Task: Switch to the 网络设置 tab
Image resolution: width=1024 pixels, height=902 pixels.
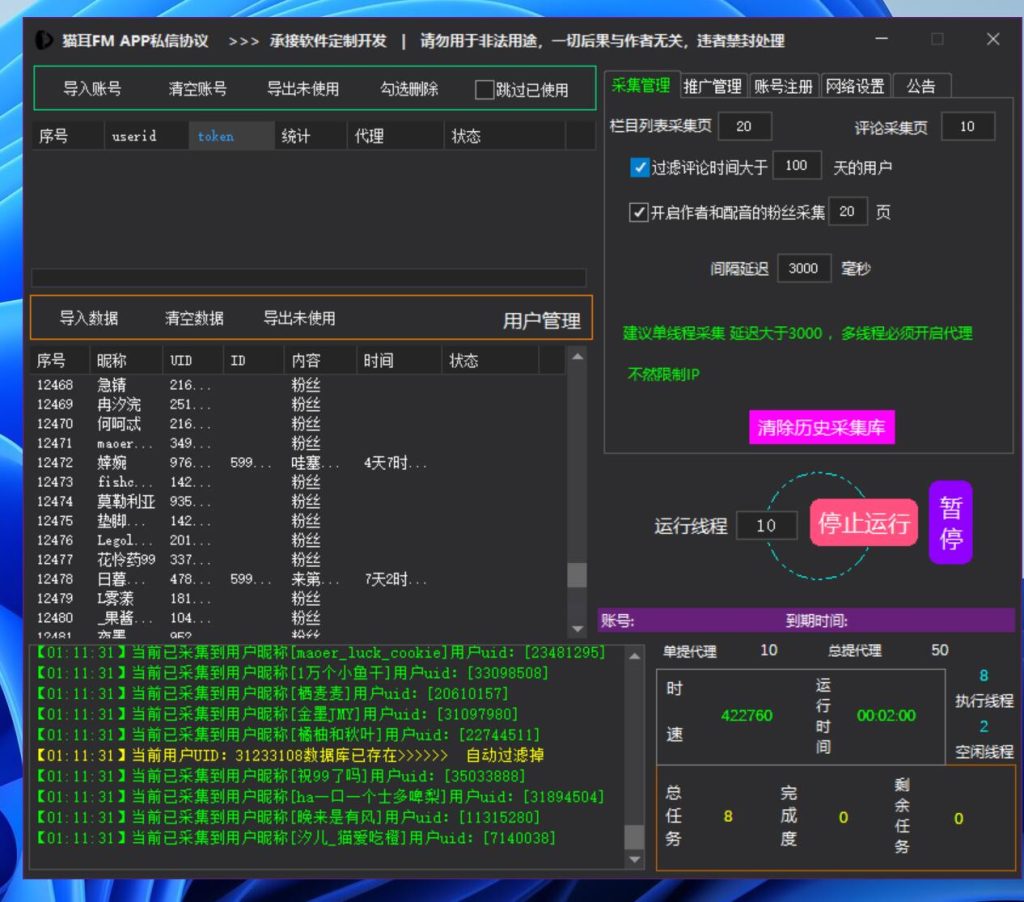Action: 854,85
